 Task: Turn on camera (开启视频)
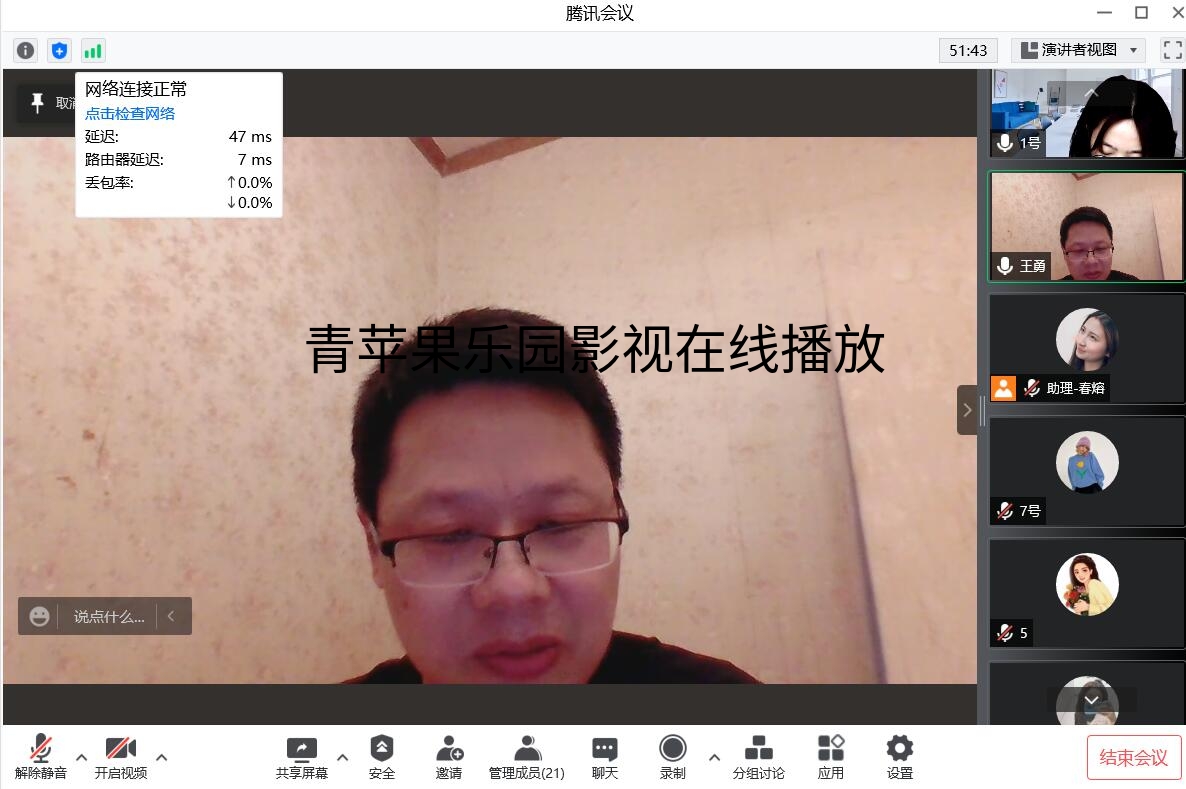click(x=121, y=758)
